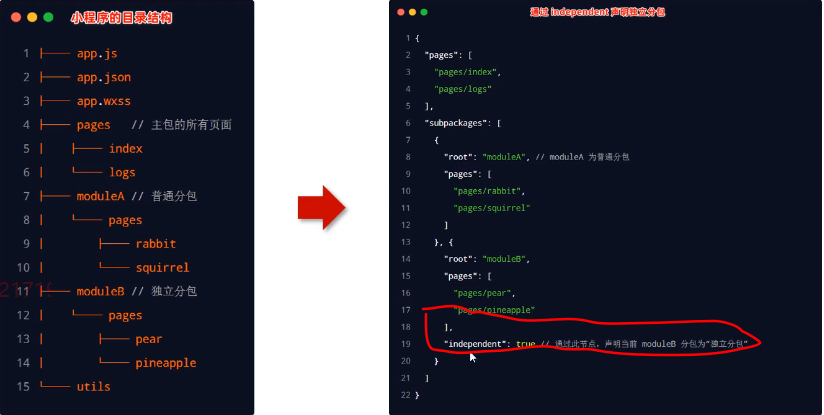Image resolution: width=824 pixels, height=415 pixels.
Task: Select app.wxss file entry
Action: (104, 101)
